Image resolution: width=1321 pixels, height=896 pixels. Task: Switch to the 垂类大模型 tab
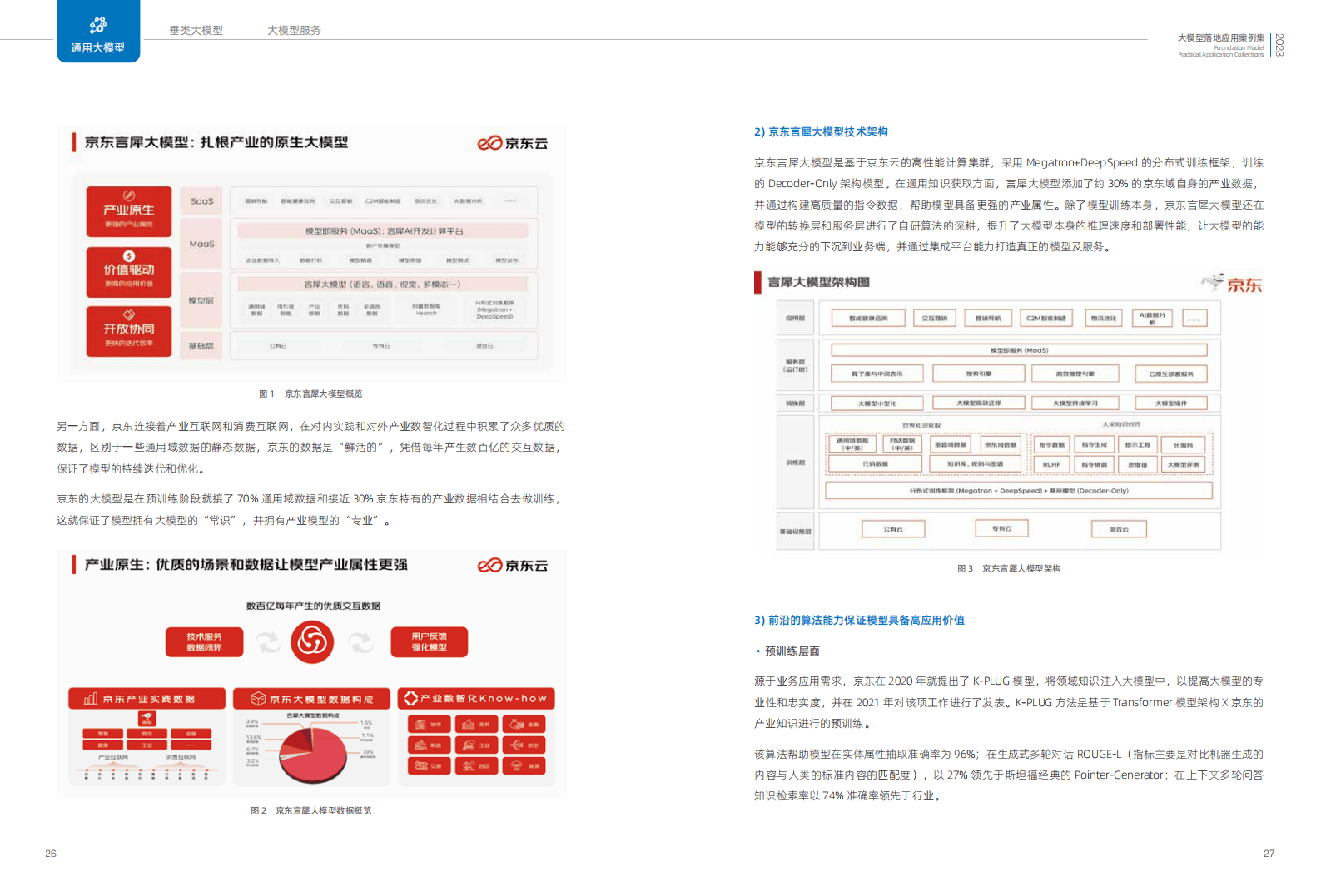point(196,30)
